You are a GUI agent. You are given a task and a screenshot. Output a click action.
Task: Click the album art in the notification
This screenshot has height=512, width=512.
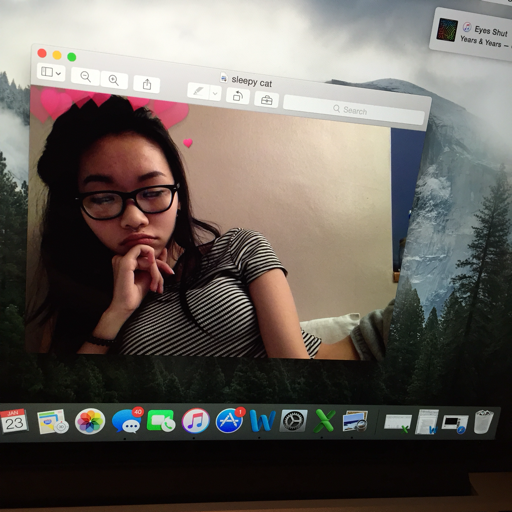click(447, 29)
